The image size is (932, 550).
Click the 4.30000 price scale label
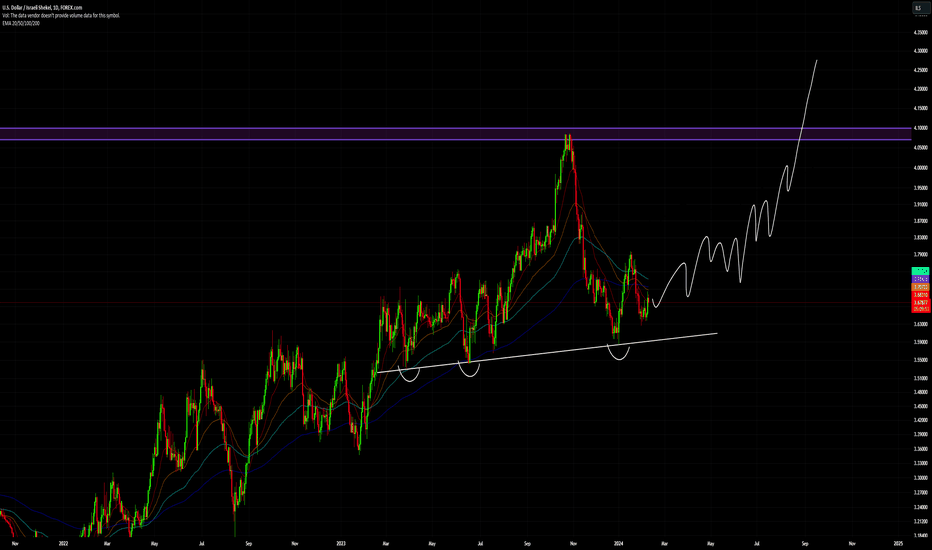920,51
